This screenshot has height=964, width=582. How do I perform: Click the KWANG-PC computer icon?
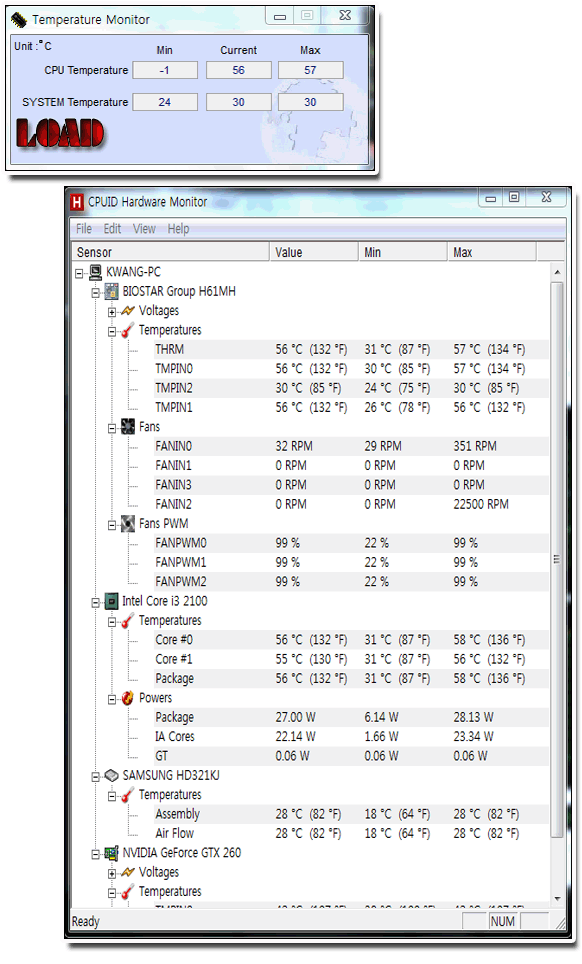95,272
